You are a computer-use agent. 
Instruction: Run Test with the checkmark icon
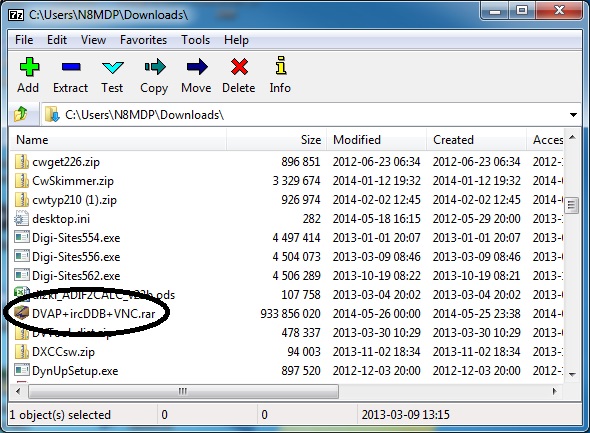click(113, 67)
